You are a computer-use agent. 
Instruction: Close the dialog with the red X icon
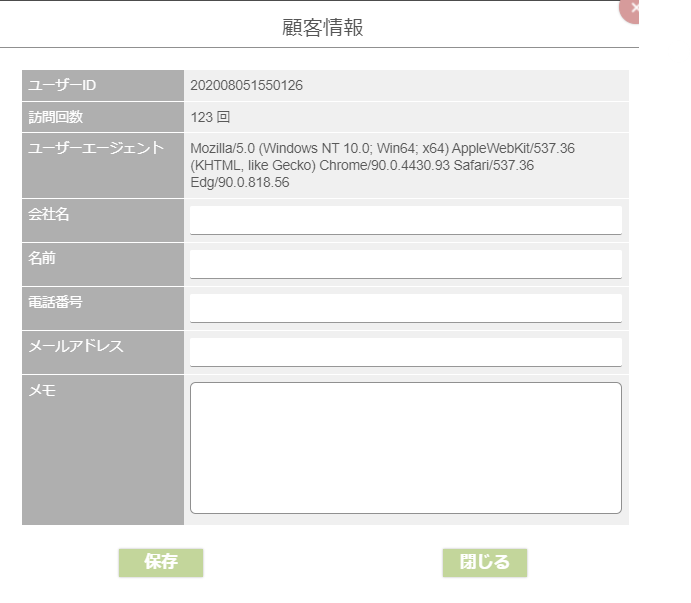629,9
